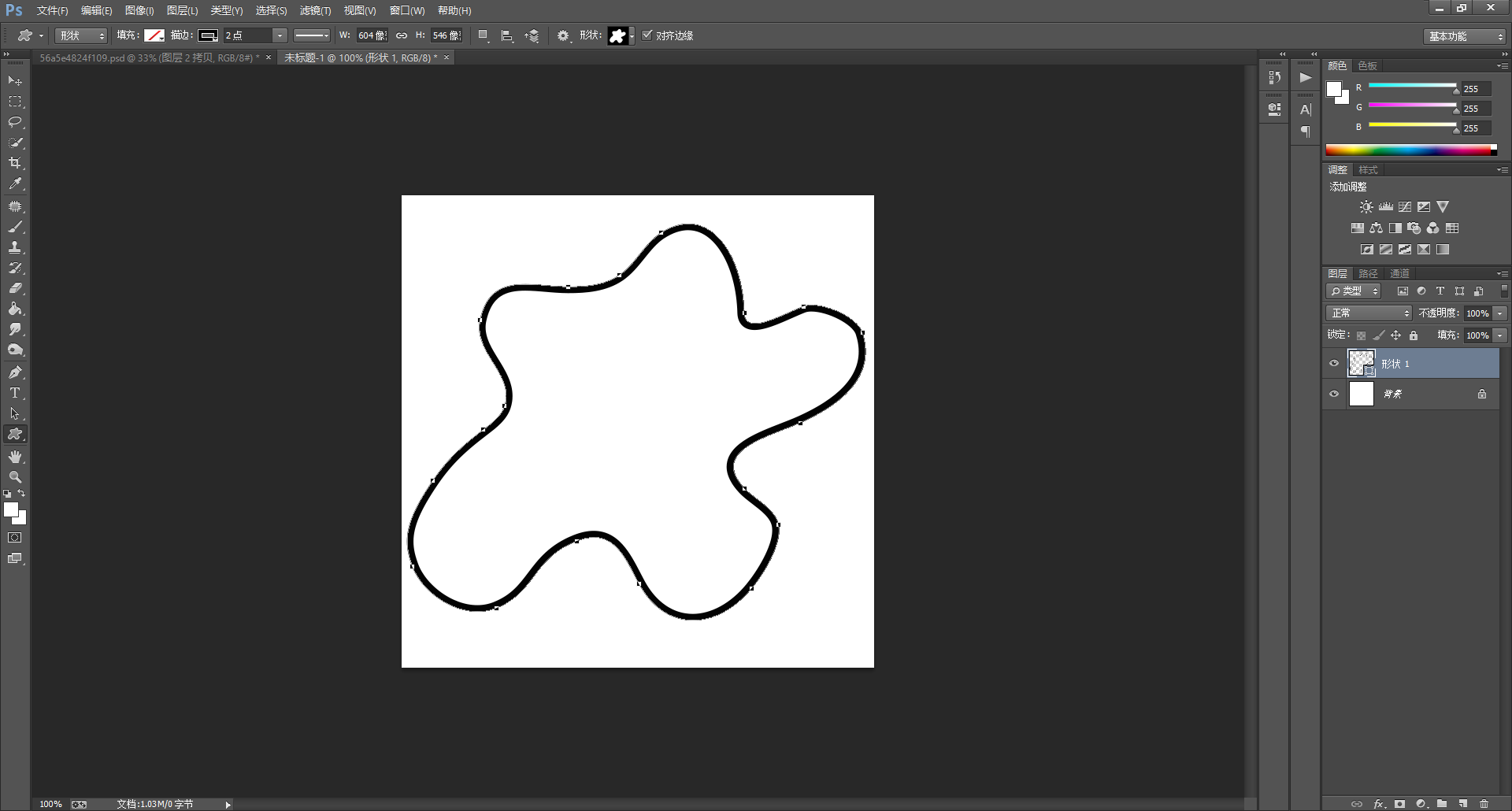Click the W width input field
Viewport: 1512px width, 811px height.
372,35
